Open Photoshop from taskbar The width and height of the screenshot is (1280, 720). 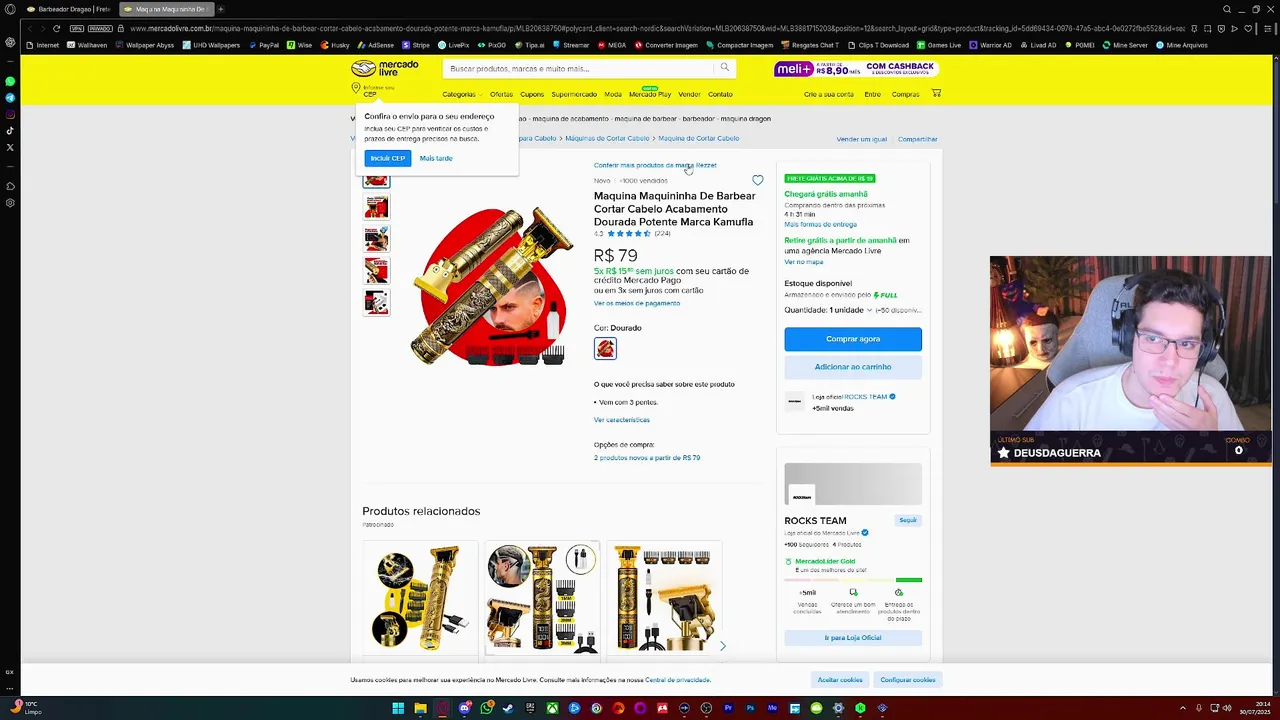(750, 708)
